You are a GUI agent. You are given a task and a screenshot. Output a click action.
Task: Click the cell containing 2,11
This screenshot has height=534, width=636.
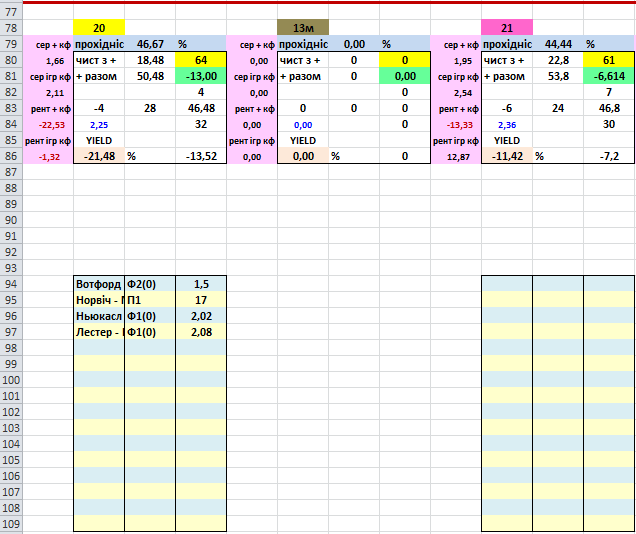(48, 93)
